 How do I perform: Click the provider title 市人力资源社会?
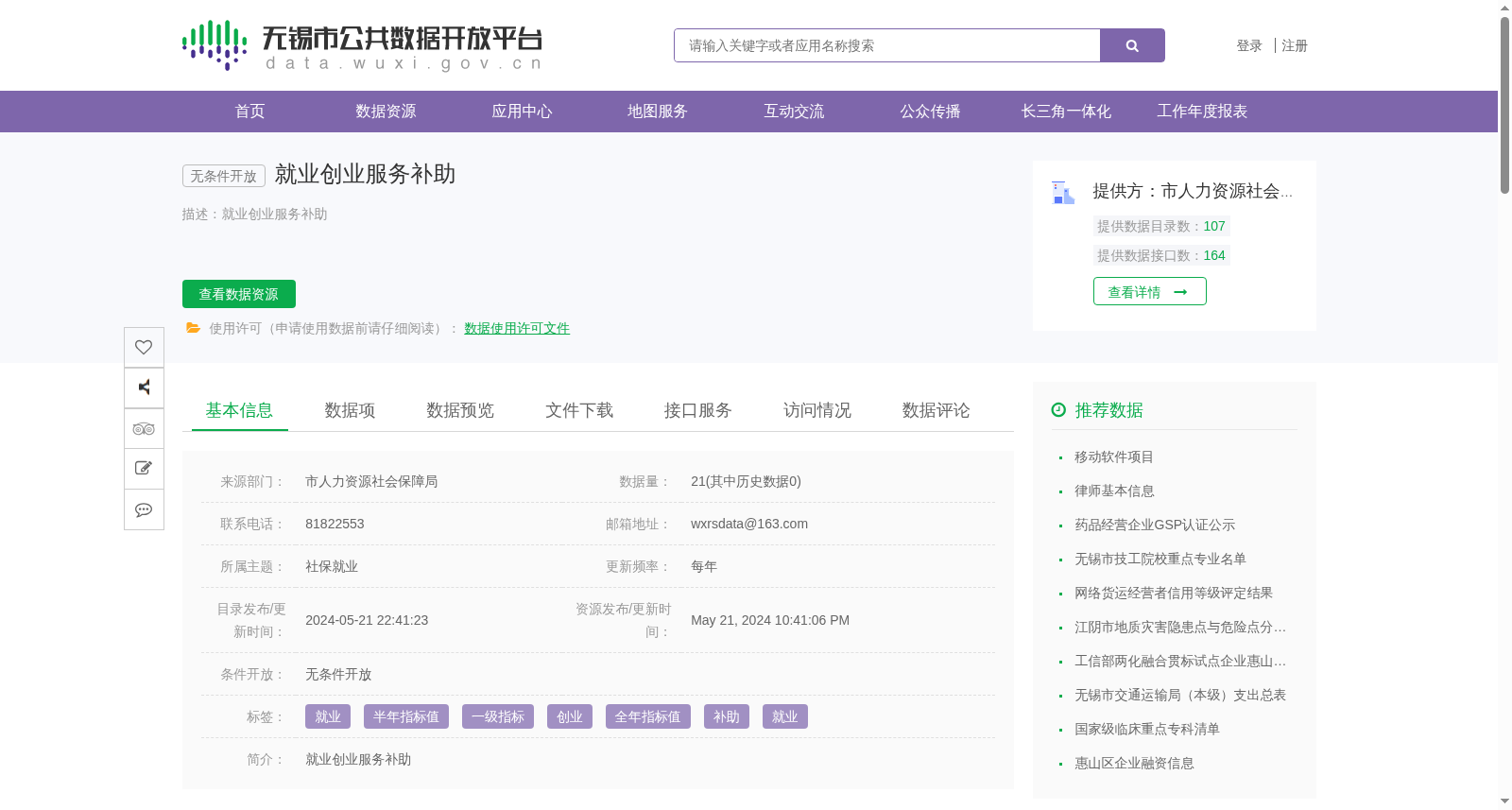point(1193,191)
